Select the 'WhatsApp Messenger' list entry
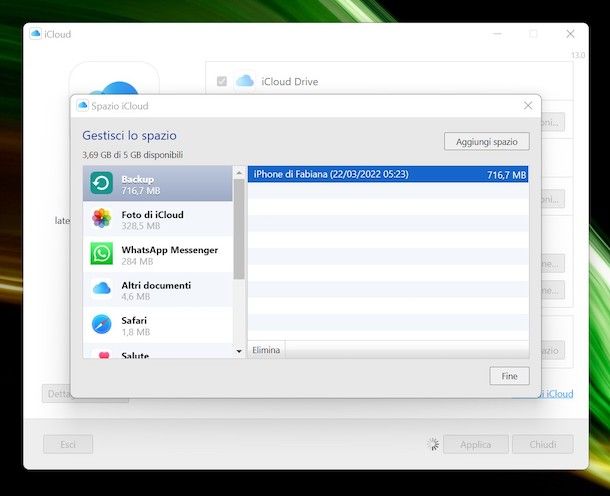The width and height of the screenshot is (610, 496). tap(158, 254)
